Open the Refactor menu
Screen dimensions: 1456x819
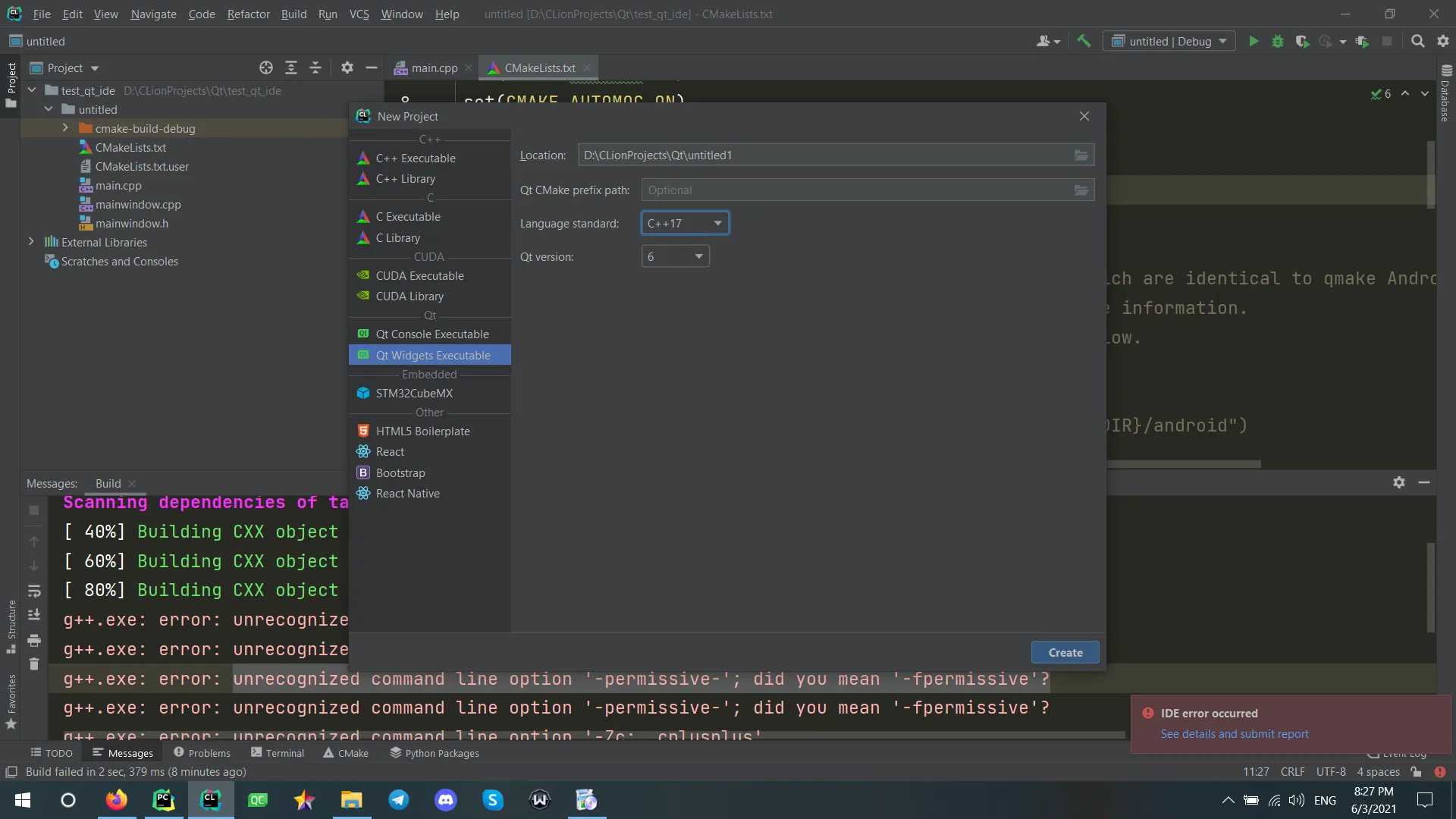coord(248,14)
